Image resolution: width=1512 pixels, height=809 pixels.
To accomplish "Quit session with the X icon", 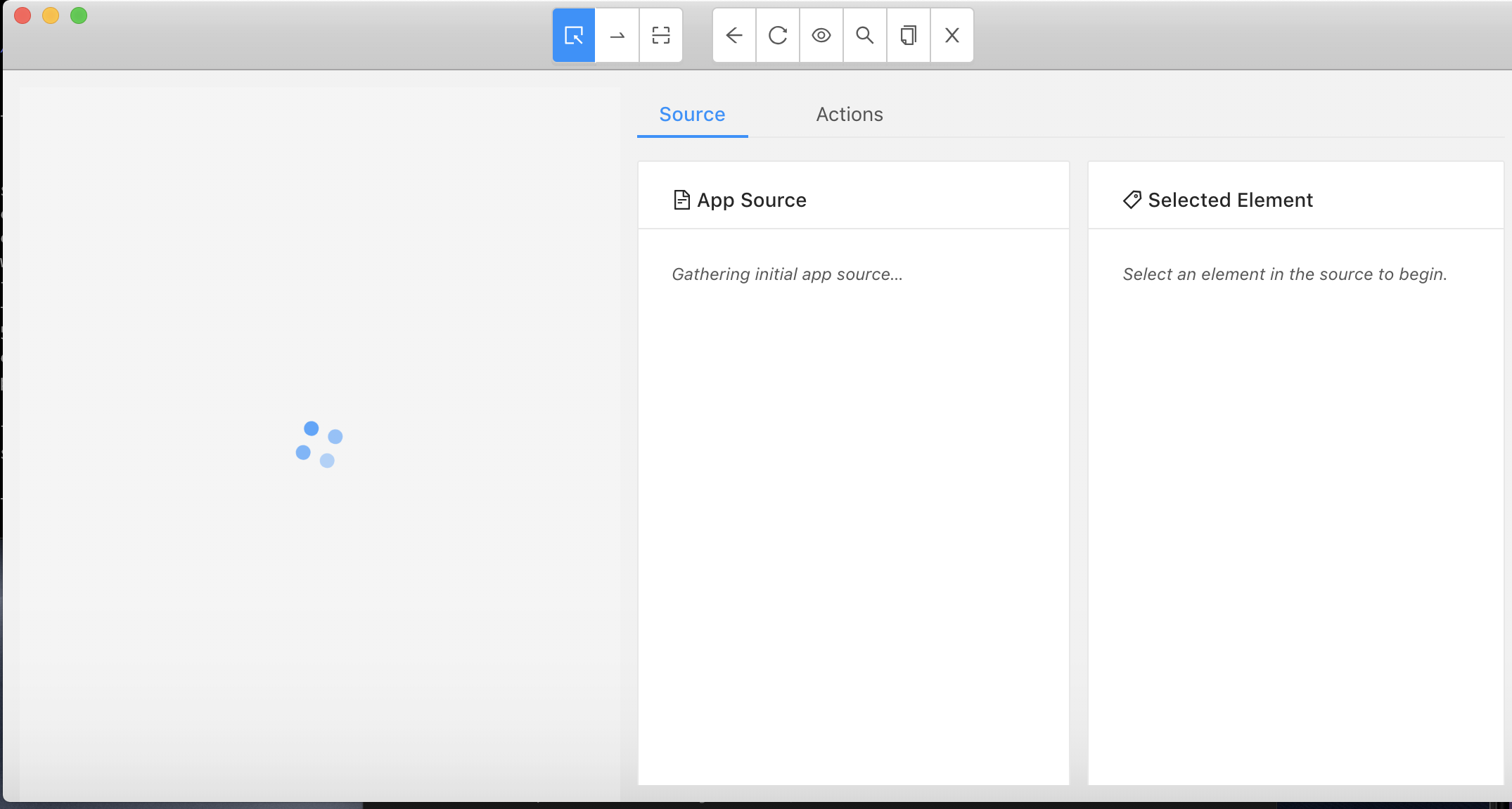I will (952, 35).
